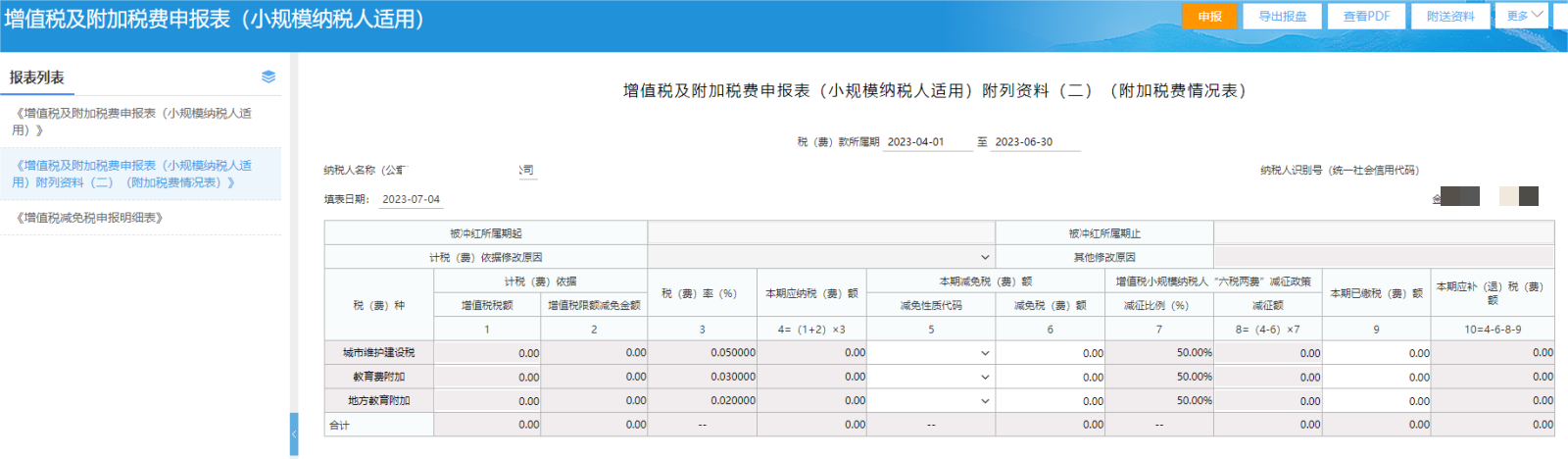The width and height of the screenshot is (1568, 459).
Task: Select 附列资料（二）附加税费情况表 in the report list
Action: tap(132, 174)
